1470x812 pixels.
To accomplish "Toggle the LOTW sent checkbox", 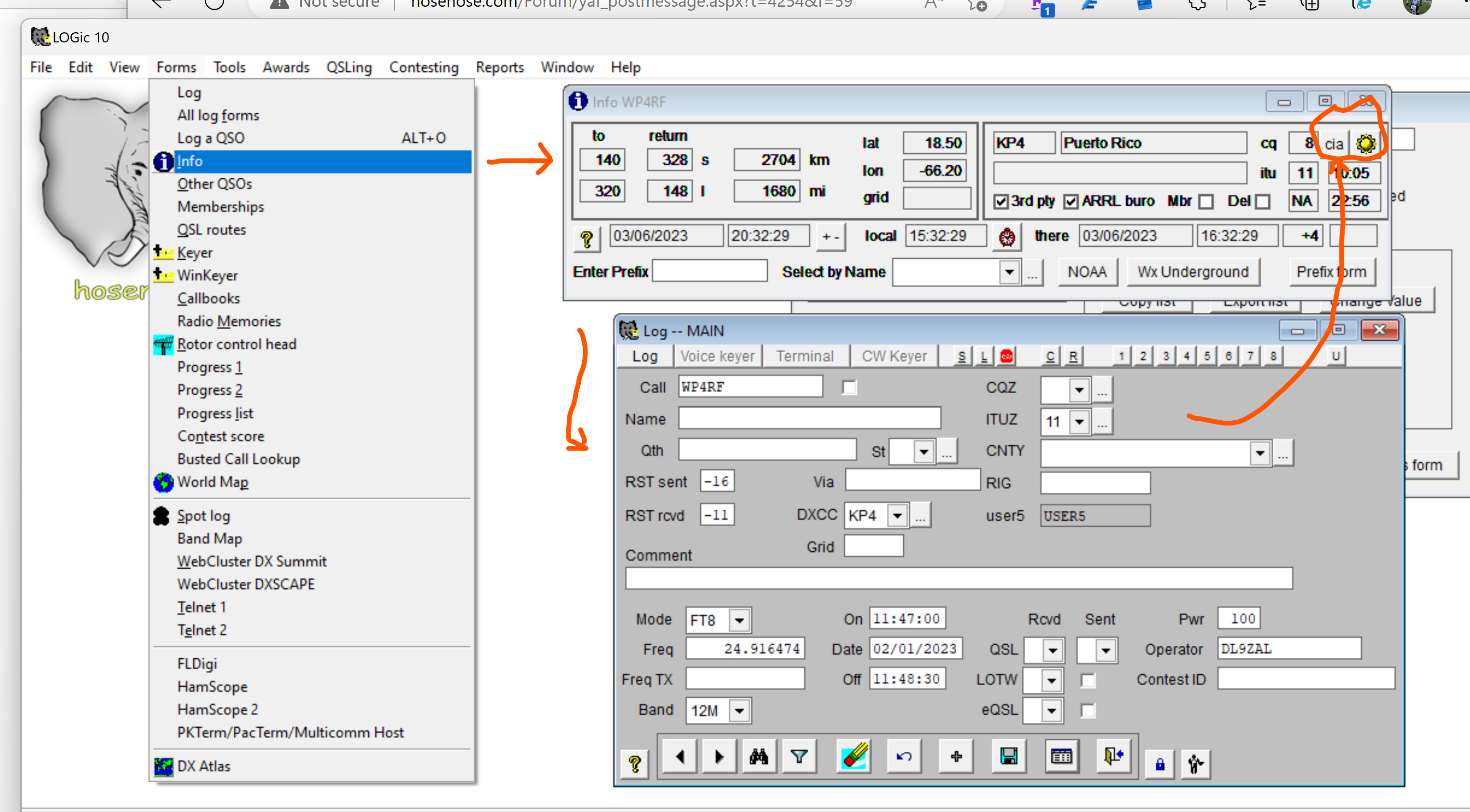I will click(1088, 681).
